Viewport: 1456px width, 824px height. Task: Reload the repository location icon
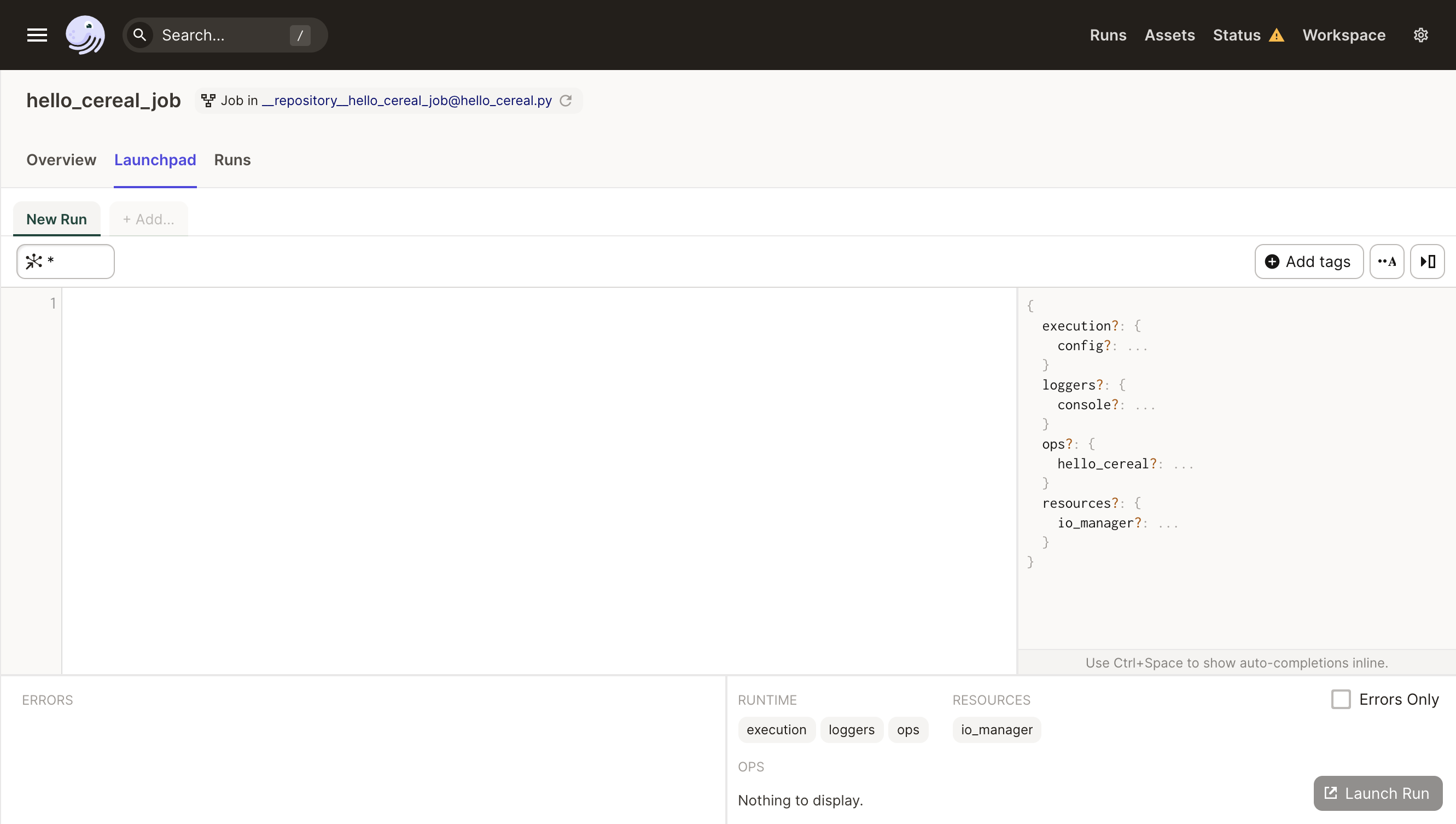[566, 101]
